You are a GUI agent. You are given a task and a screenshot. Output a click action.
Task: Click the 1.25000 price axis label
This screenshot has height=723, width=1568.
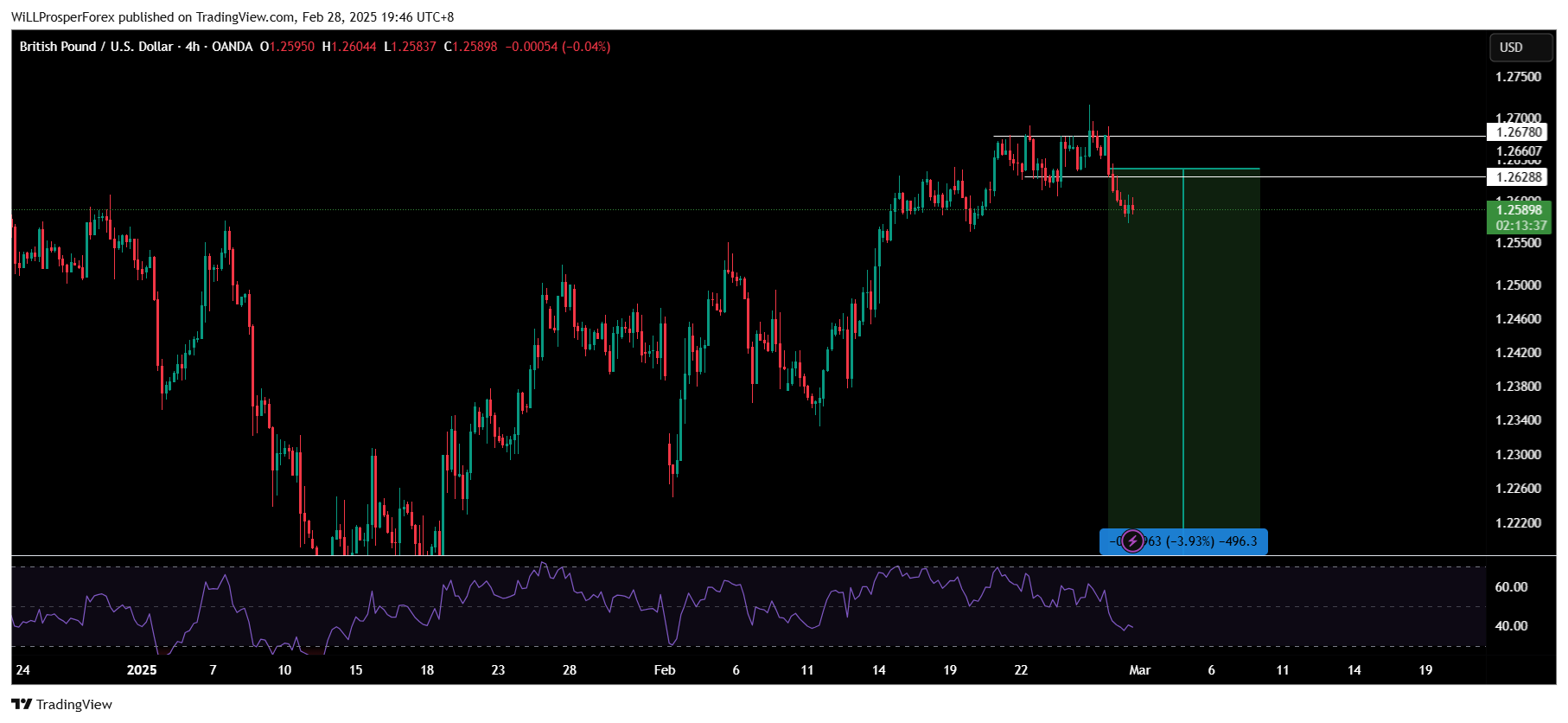(1518, 285)
